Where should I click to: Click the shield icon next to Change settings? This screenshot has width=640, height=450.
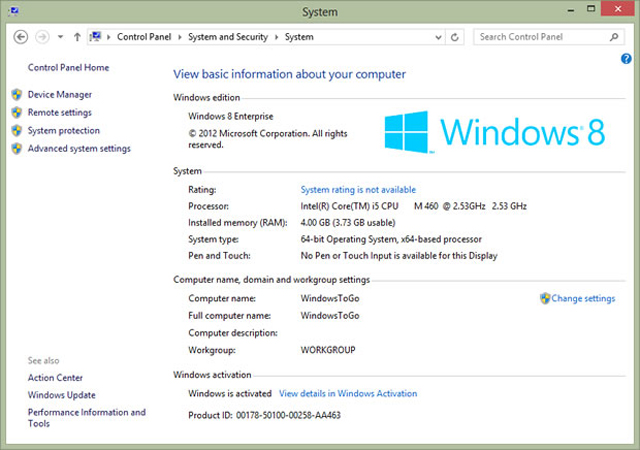[x=545, y=299]
